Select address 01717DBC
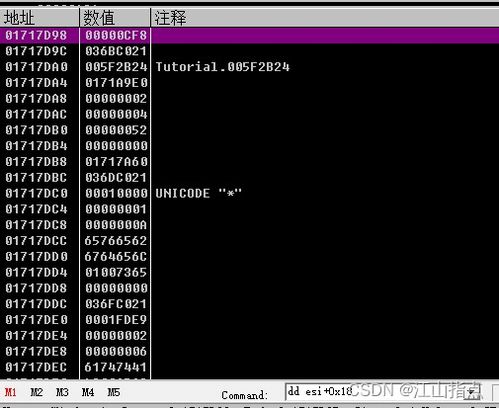Viewport: 499px width, 408px height. click(36, 178)
